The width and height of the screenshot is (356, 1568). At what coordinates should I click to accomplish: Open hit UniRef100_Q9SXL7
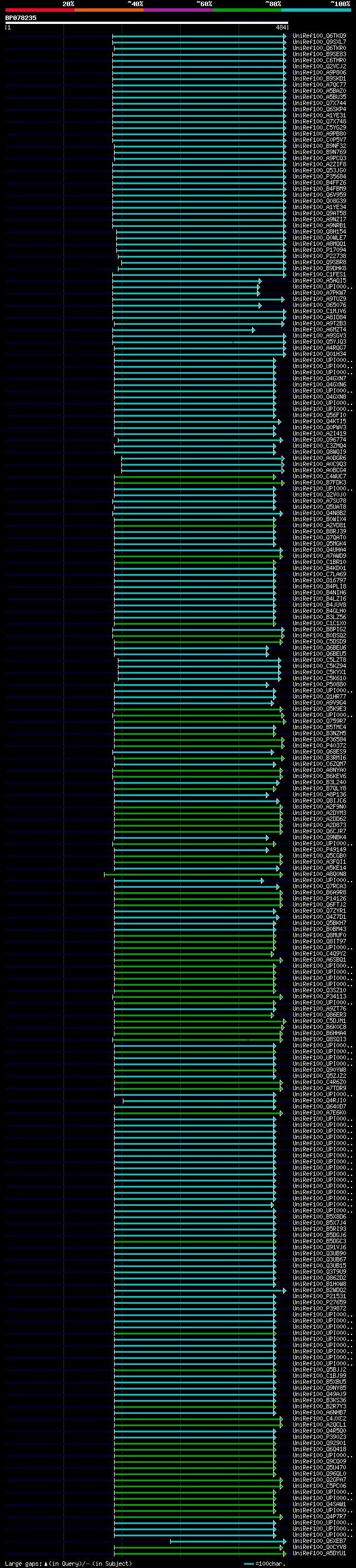pyautogui.click(x=319, y=42)
